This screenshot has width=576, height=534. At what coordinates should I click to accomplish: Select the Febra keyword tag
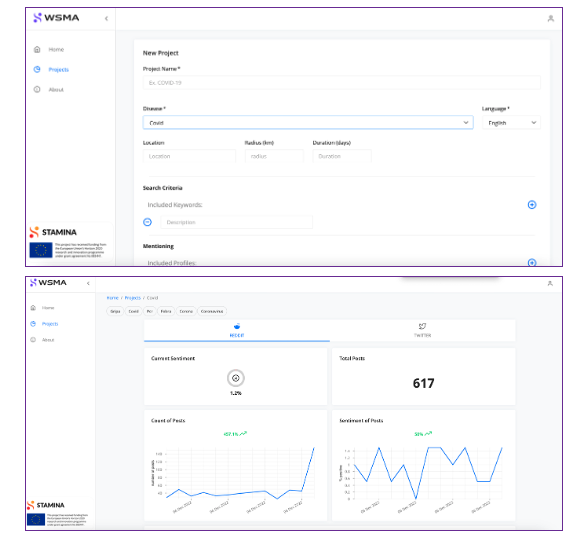[x=166, y=311]
